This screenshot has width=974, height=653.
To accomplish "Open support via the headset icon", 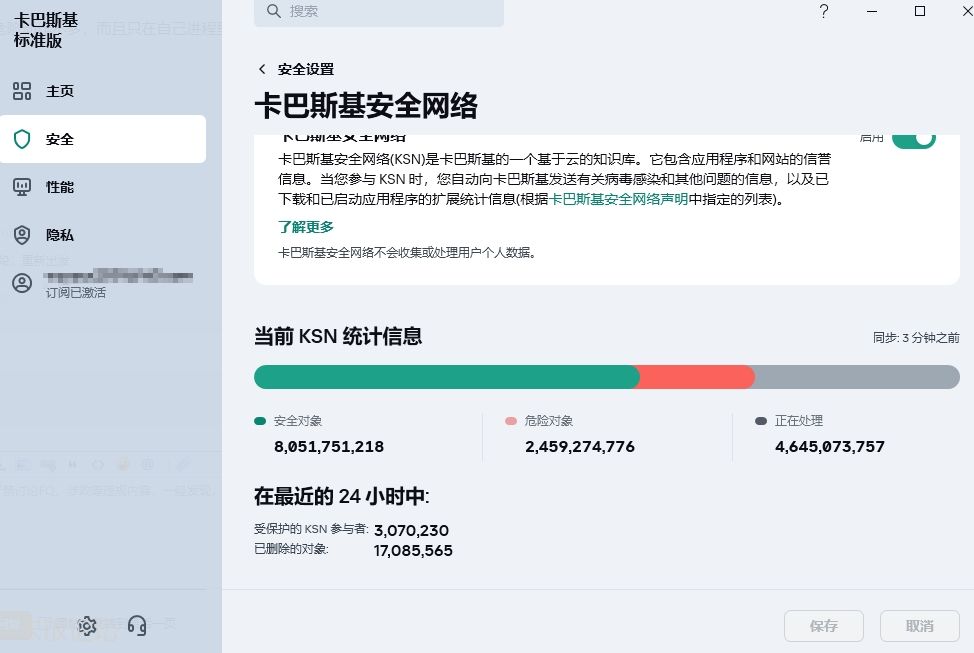I will tap(137, 626).
